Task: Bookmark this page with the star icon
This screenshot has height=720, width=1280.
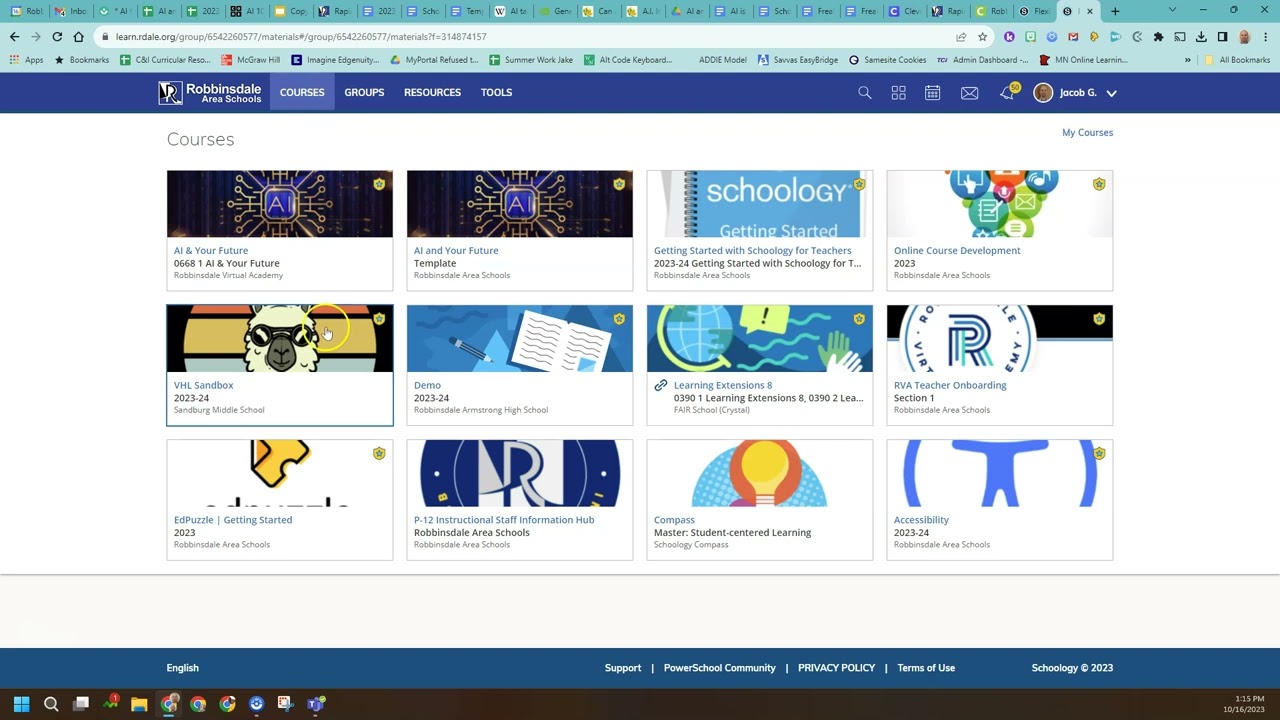Action: click(983, 37)
